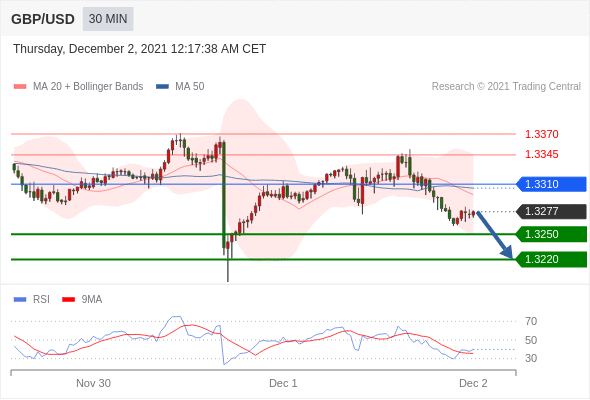Viewport: 590px width, 400px height.
Task: Click the RSI 70 level label
Action: (x=531, y=321)
